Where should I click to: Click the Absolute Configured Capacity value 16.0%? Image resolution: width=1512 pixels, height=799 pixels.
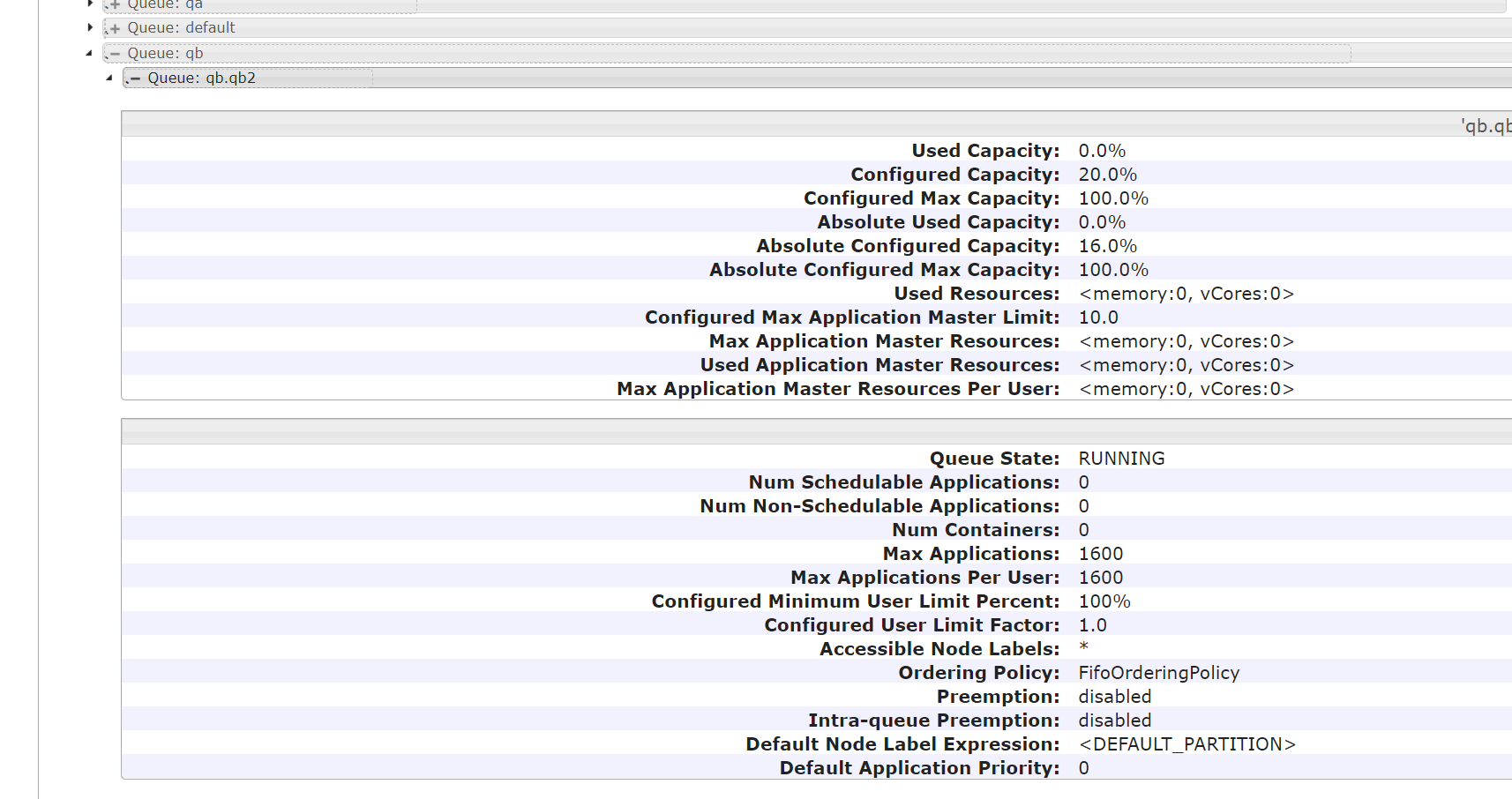[1108, 246]
